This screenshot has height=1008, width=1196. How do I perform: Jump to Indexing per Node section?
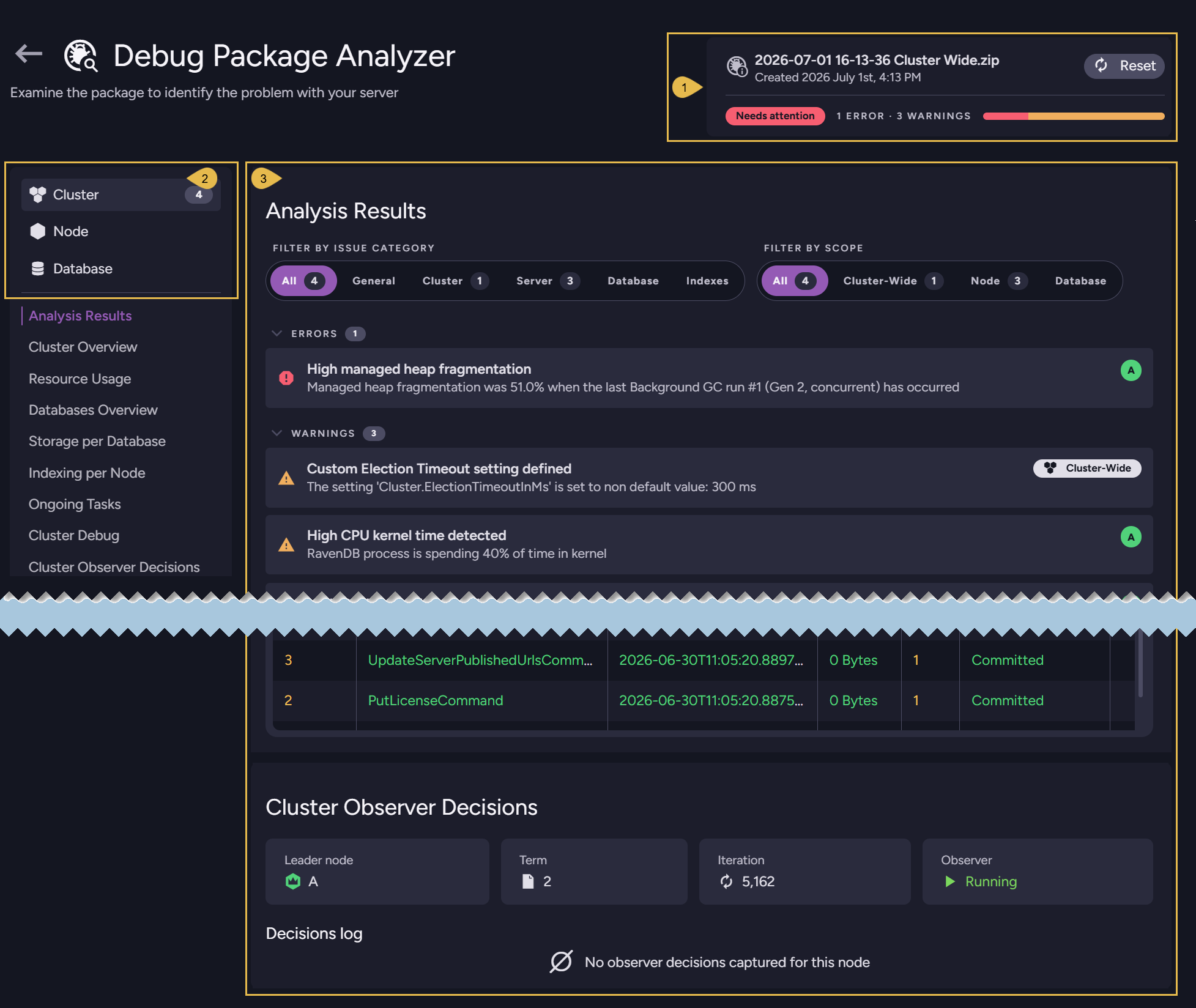87,473
